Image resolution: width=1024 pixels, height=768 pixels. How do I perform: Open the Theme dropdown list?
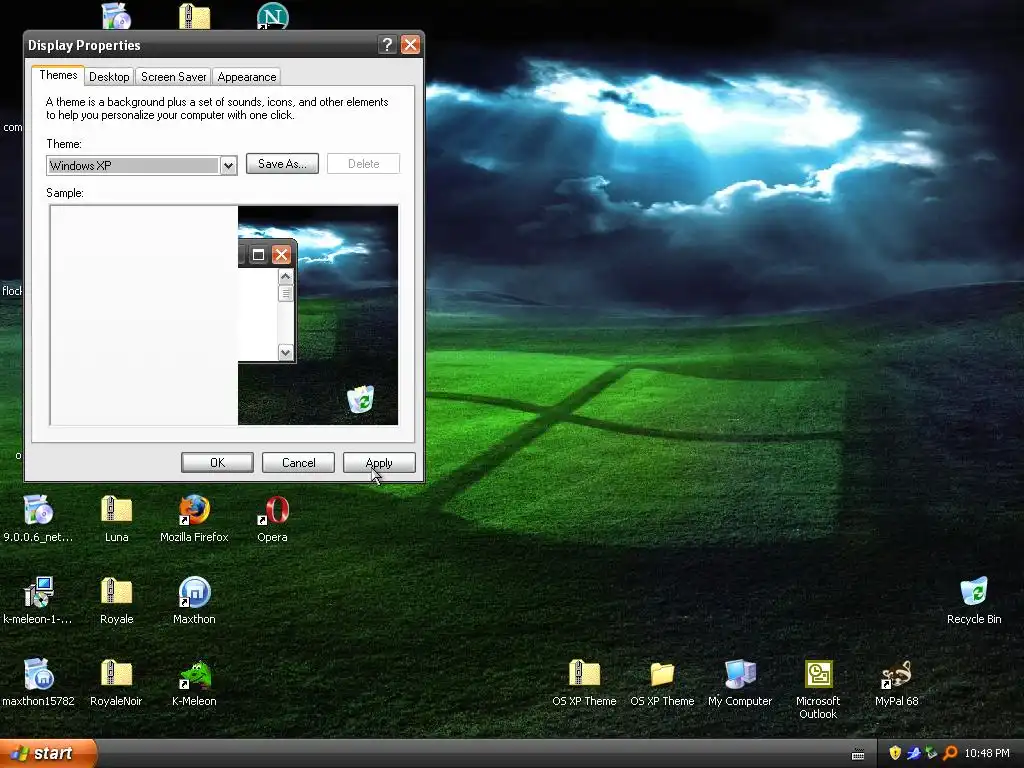coord(228,166)
